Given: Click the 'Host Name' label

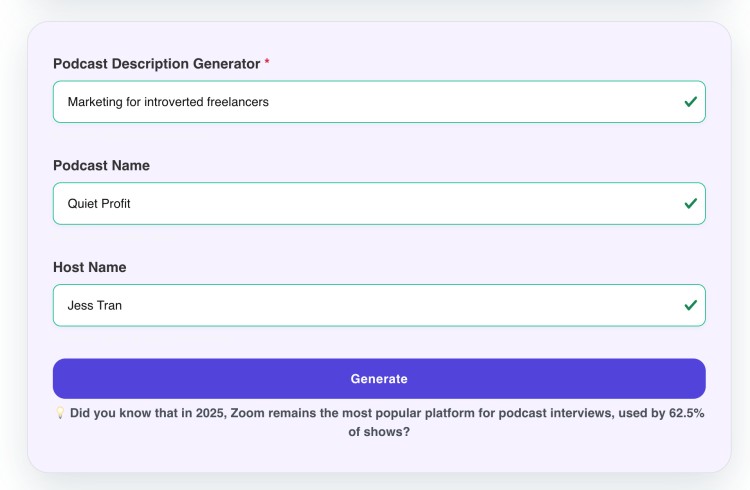Looking at the screenshot, I should pyautogui.click(x=89, y=267).
